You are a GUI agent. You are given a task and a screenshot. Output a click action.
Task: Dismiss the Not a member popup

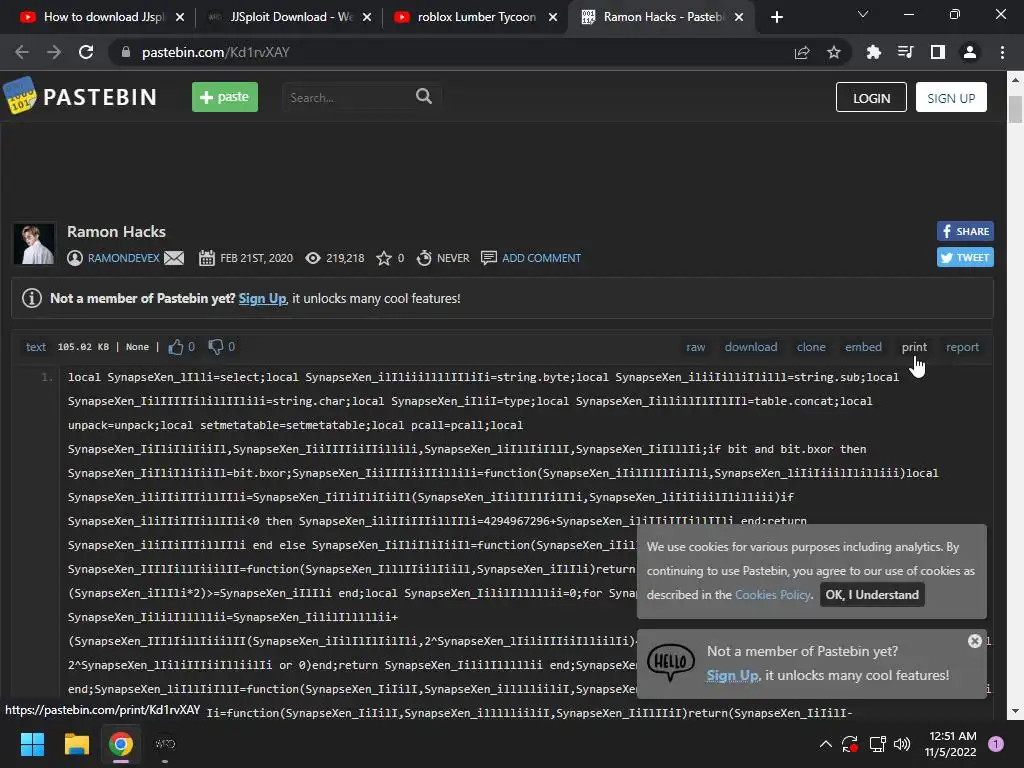pyautogui.click(x=974, y=641)
